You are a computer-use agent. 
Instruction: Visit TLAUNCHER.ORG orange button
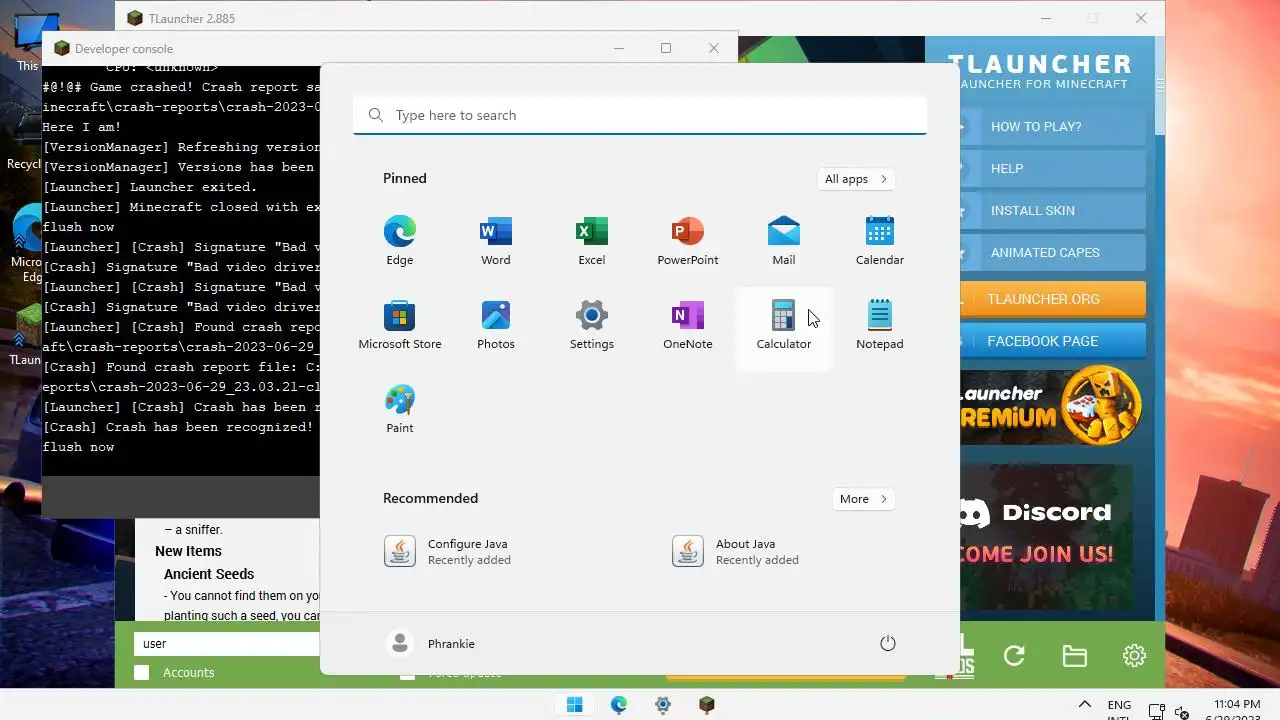pyautogui.click(x=1052, y=299)
